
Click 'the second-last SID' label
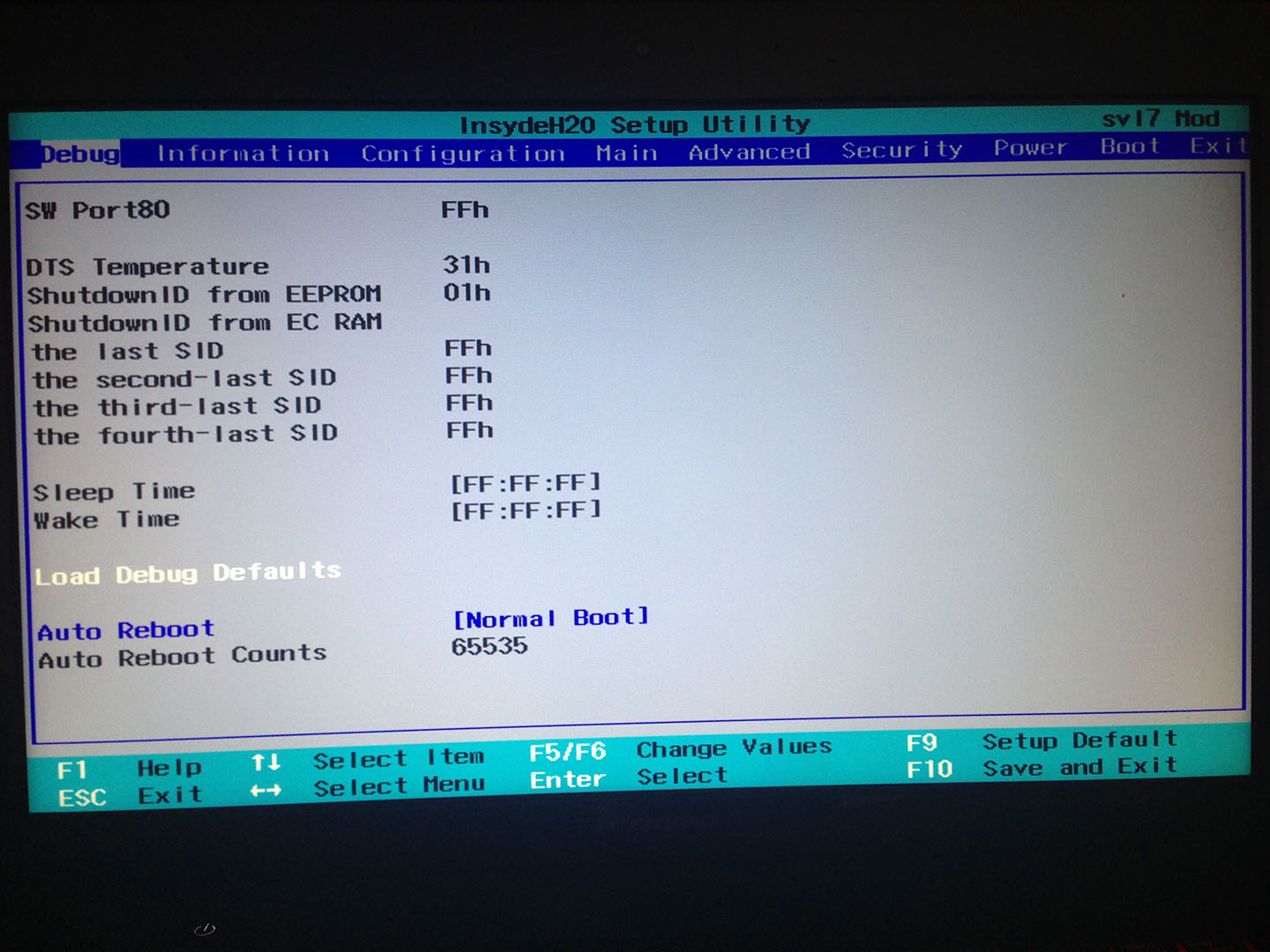(x=185, y=378)
